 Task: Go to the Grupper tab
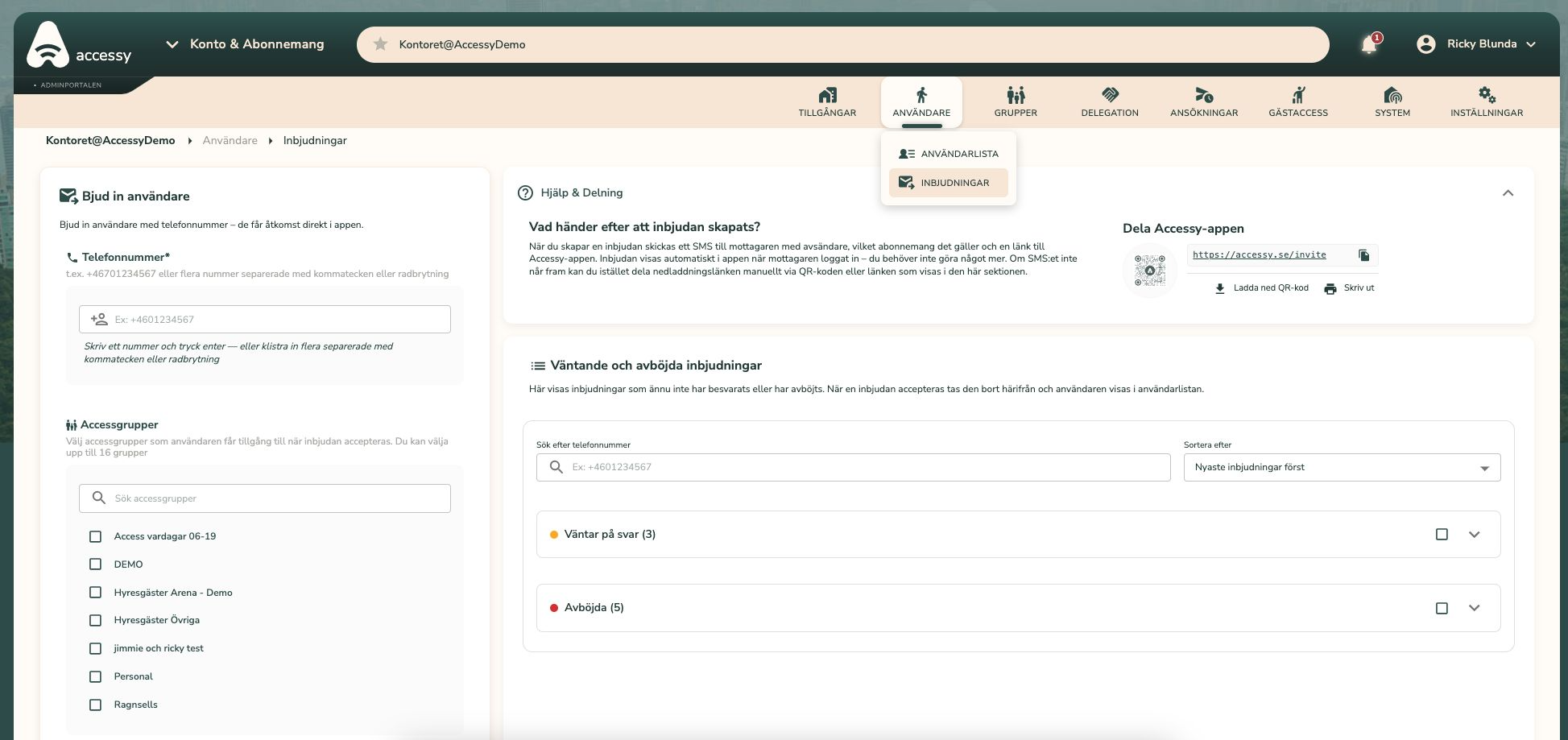click(x=1016, y=102)
